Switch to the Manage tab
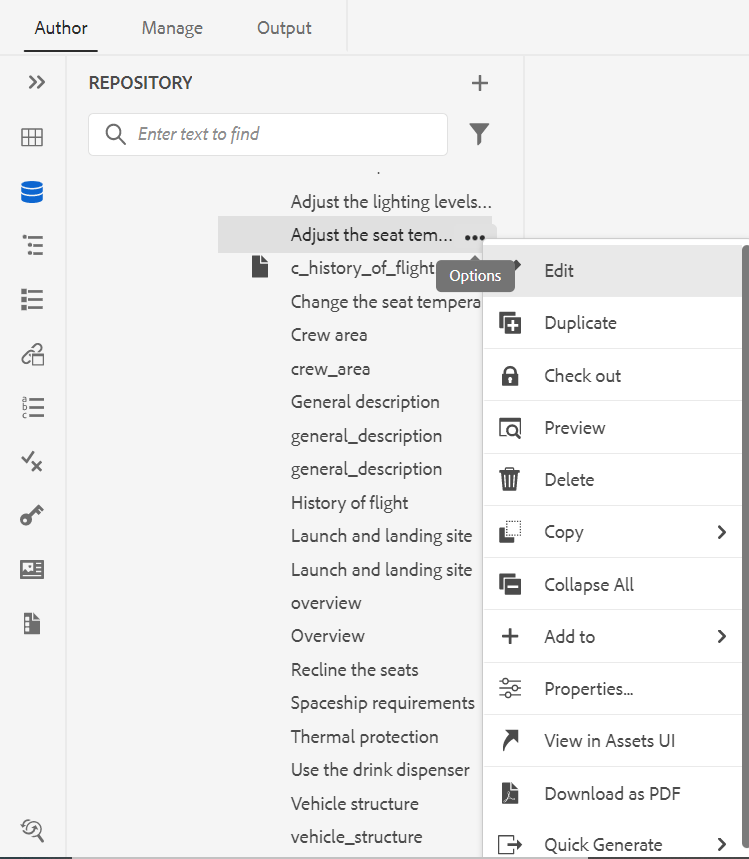This screenshot has height=859, width=749. pos(172,28)
